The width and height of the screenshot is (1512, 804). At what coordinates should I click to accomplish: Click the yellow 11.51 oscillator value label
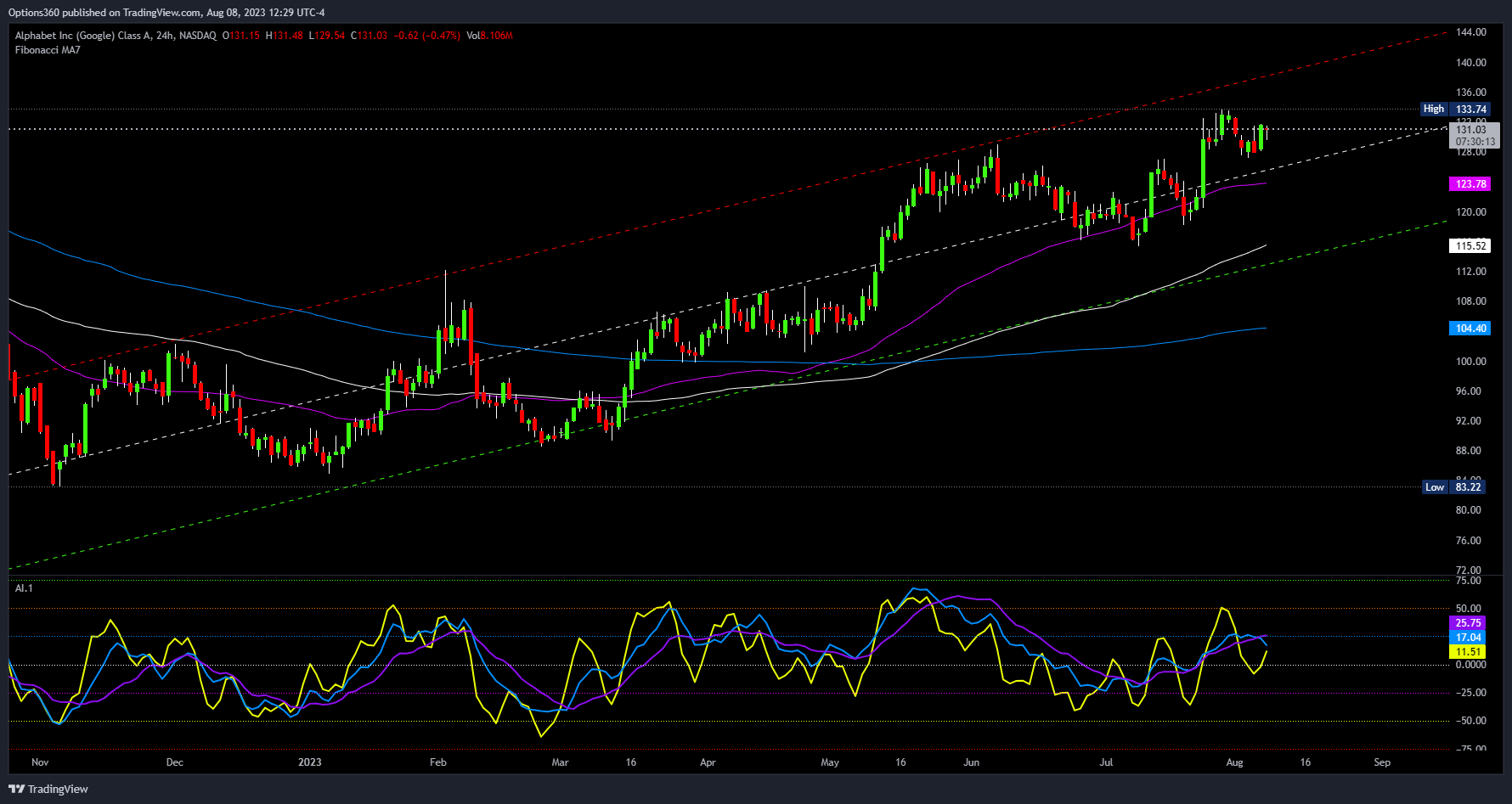(1468, 652)
